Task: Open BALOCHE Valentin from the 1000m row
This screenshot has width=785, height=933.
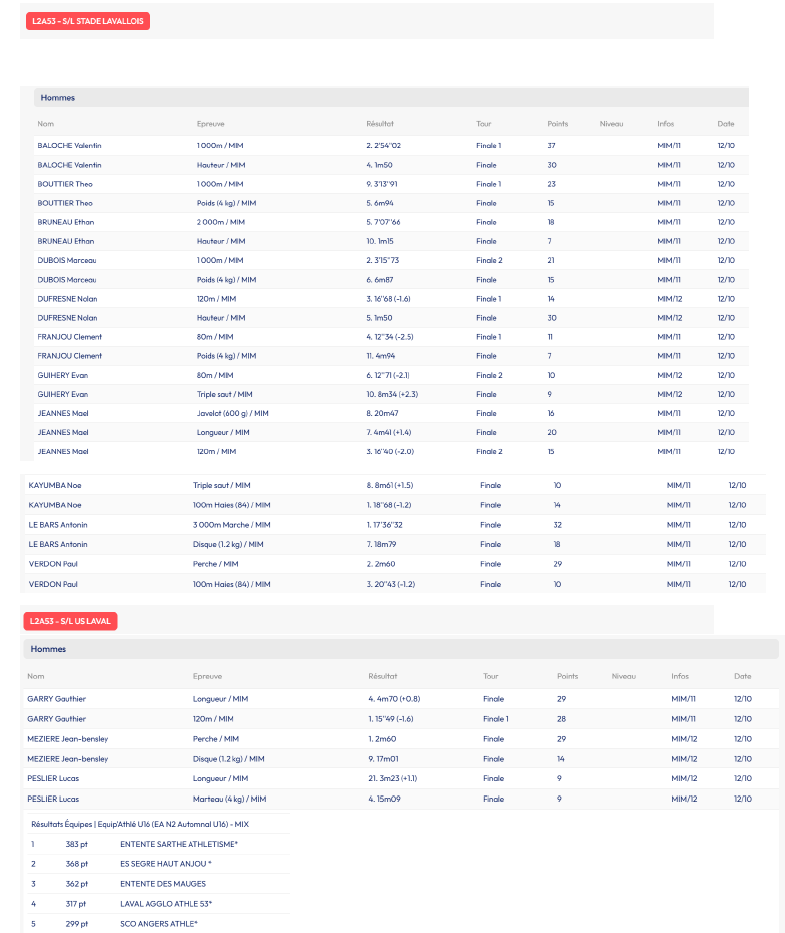Action: (69, 146)
